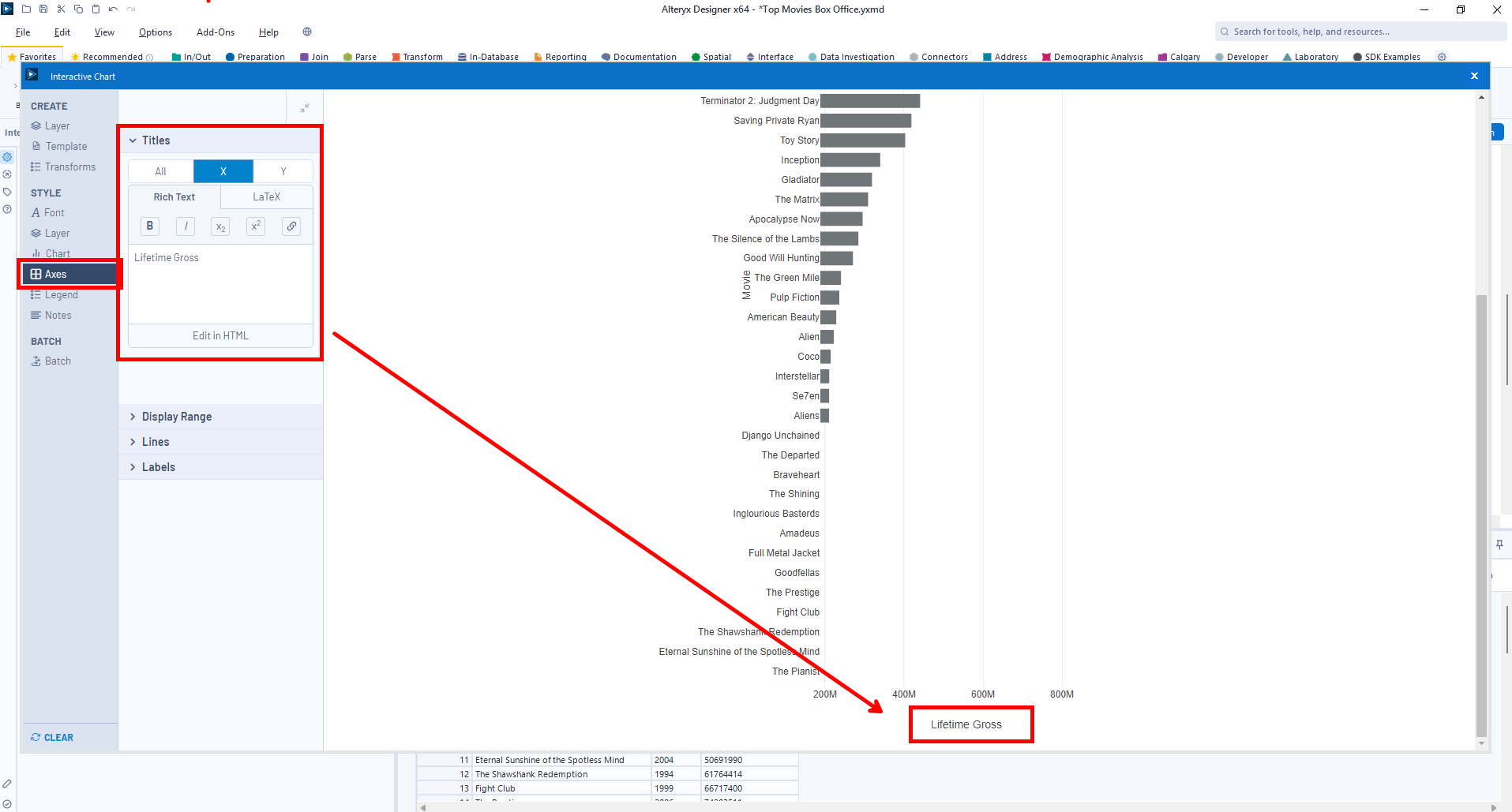Insert a hyperlink in title text
Viewport: 1512px width, 812px height.
[291, 226]
